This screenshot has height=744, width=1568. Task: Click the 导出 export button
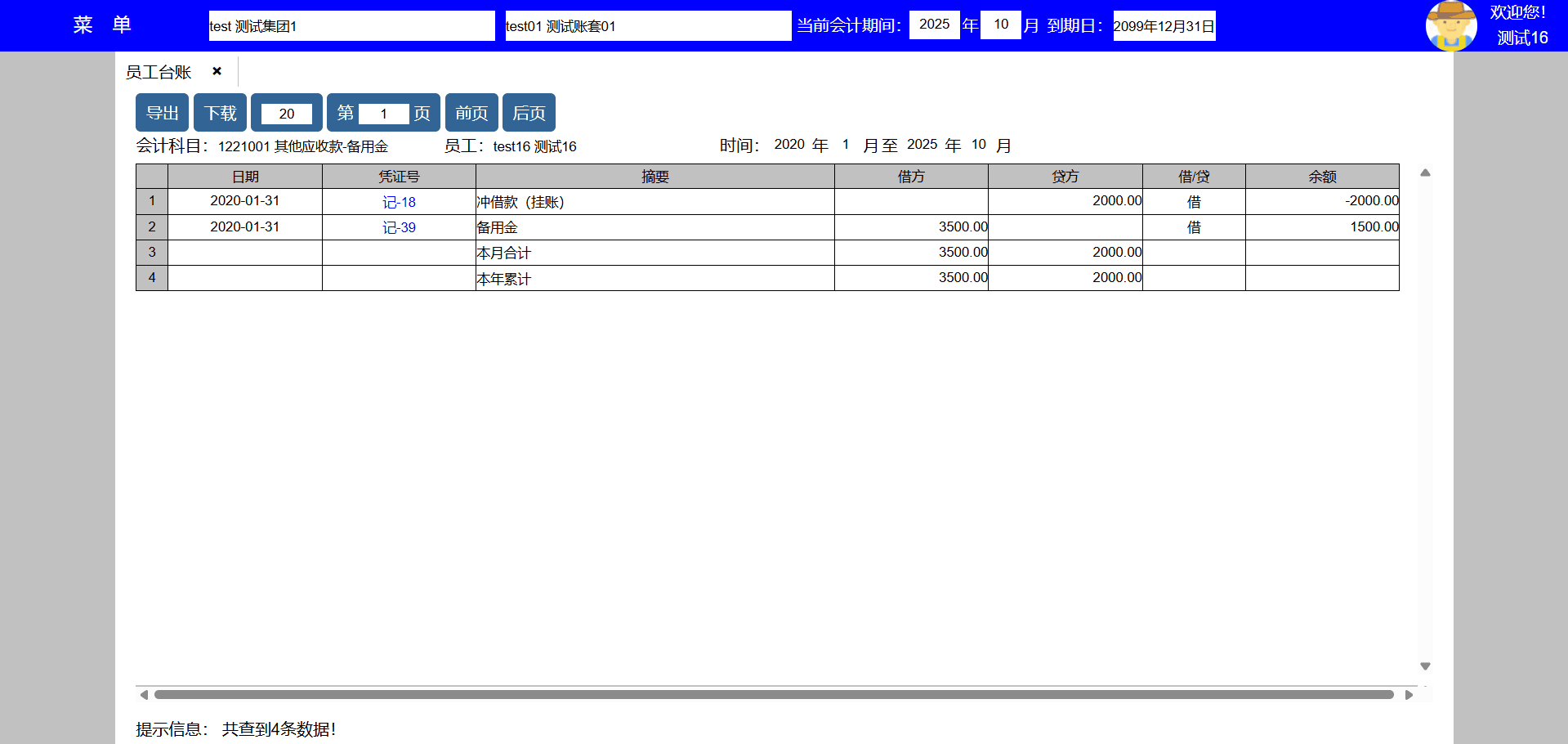click(x=162, y=113)
